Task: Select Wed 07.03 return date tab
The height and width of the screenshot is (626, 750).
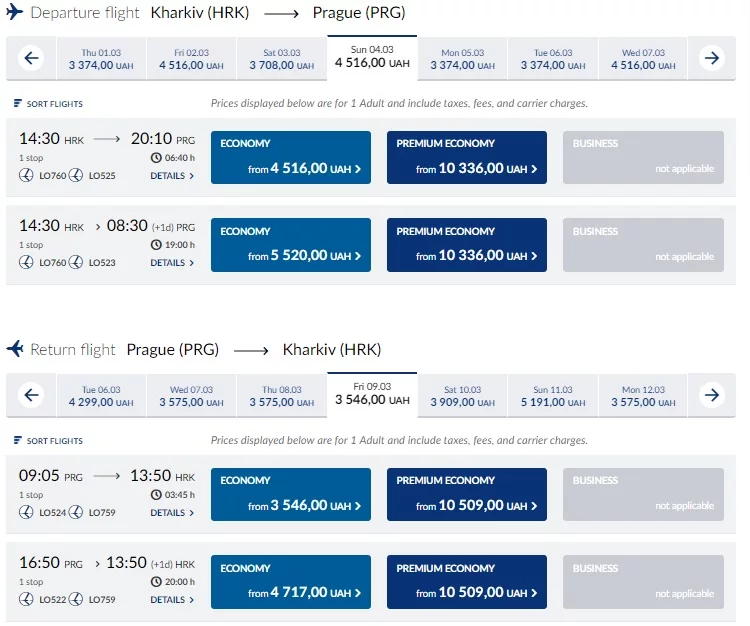Action: [x=191, y=396]
